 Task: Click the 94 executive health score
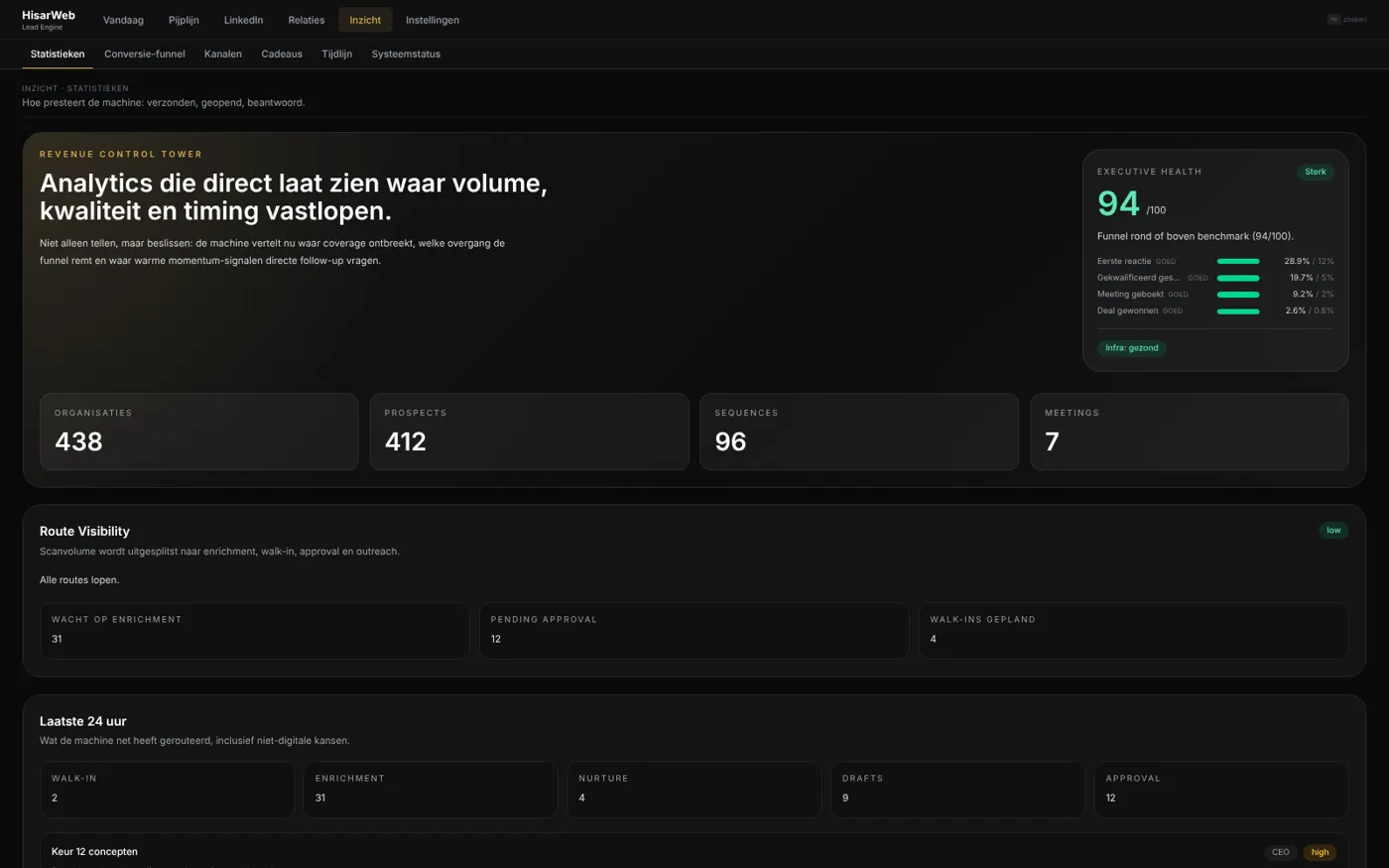(x=1118, y=203)
